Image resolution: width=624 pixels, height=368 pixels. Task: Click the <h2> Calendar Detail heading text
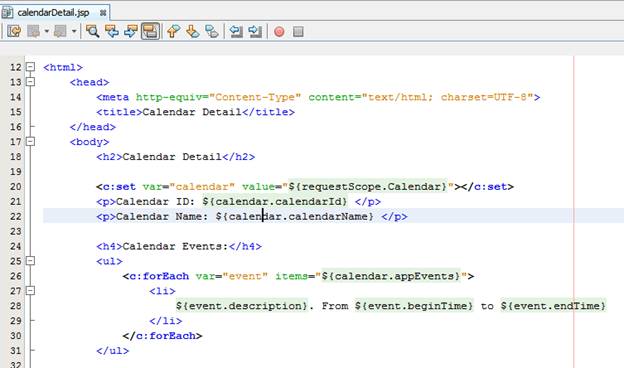coord(172,157)
